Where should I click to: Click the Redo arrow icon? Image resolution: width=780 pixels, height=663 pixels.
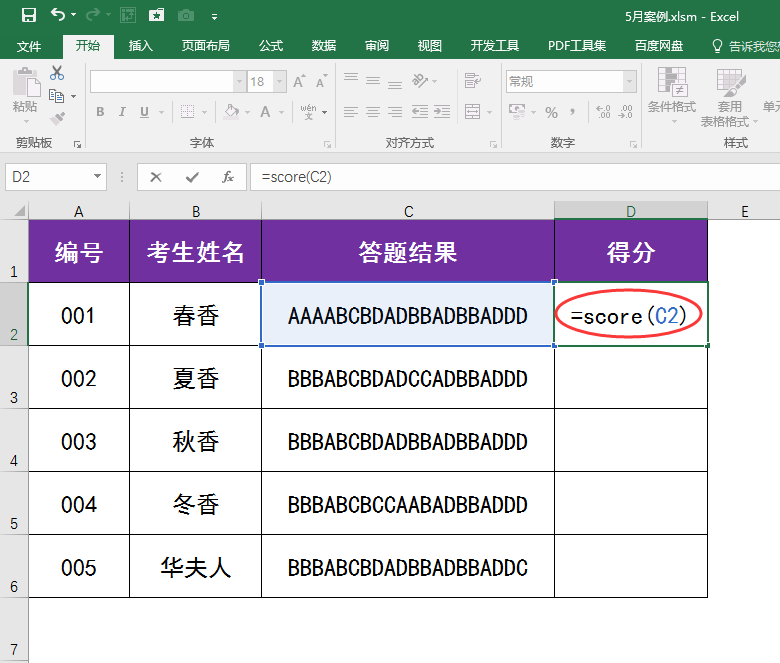coord(93,15)
